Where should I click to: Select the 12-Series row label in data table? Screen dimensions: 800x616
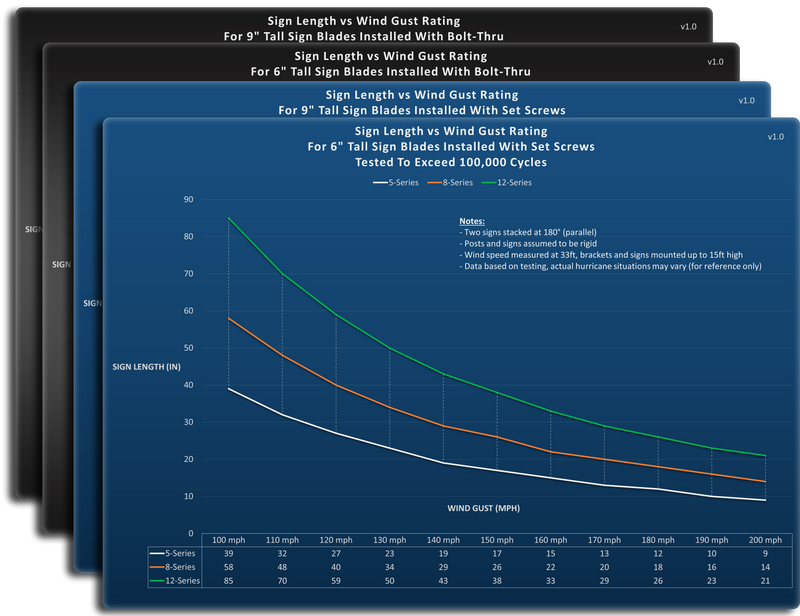tap(174, 581)
